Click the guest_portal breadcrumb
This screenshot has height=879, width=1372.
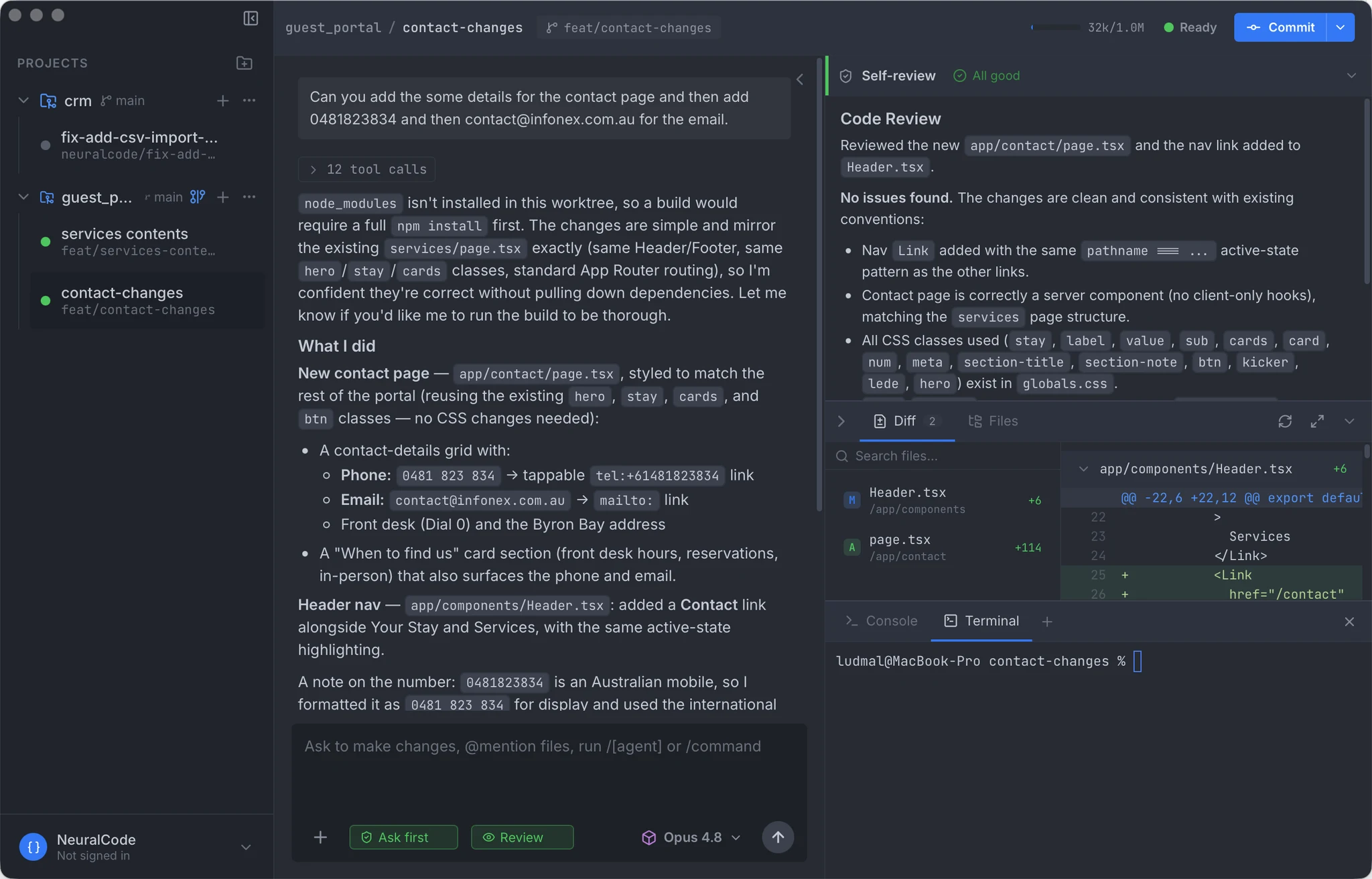point(333,27)
